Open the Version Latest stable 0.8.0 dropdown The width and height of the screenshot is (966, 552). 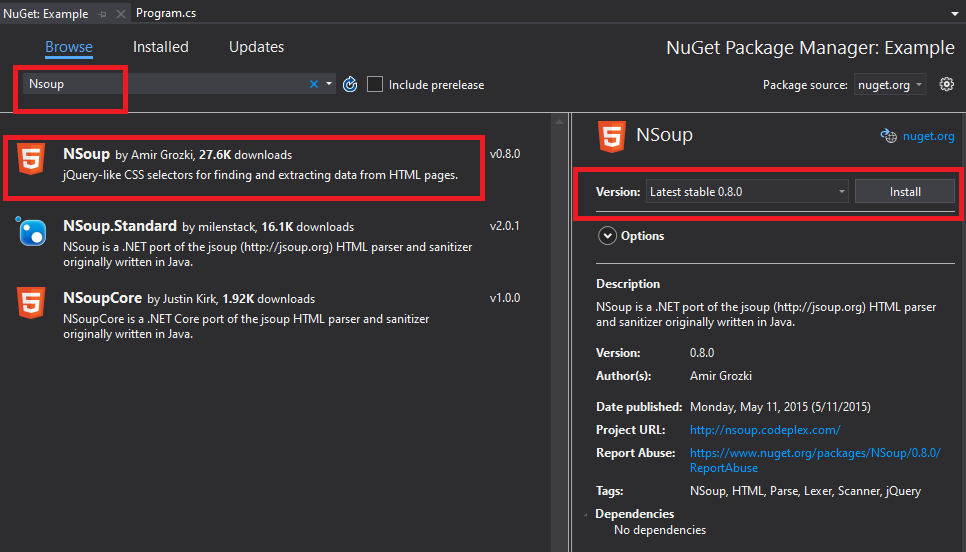click(x=747, y=192)
